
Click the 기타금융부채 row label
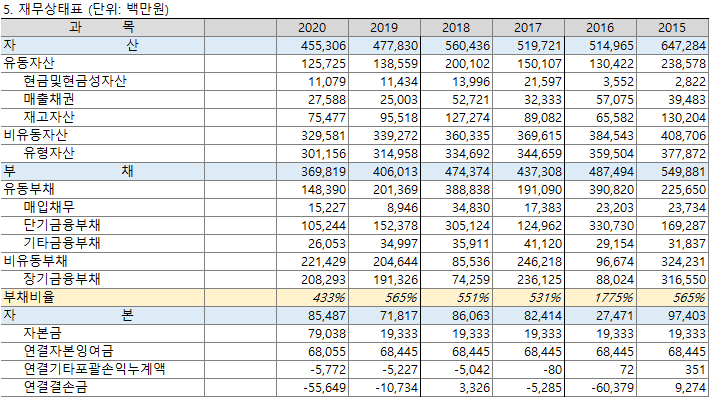62,243
